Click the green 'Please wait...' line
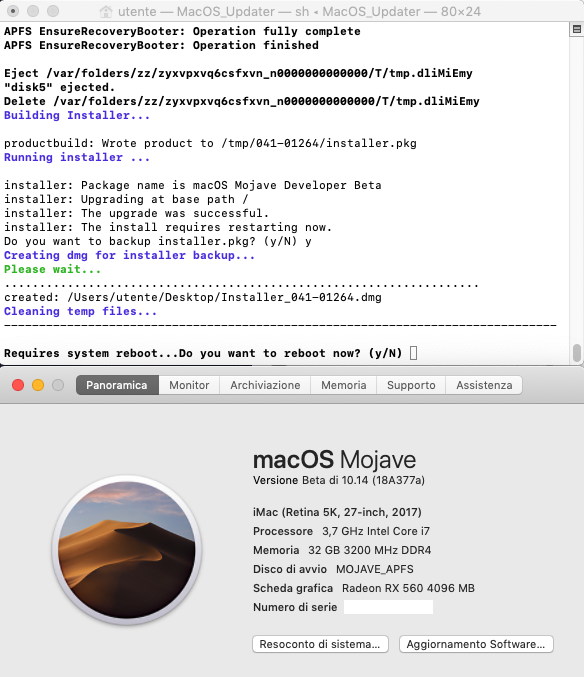This screenshot has width=584, height=677. [x=52, y=269]
